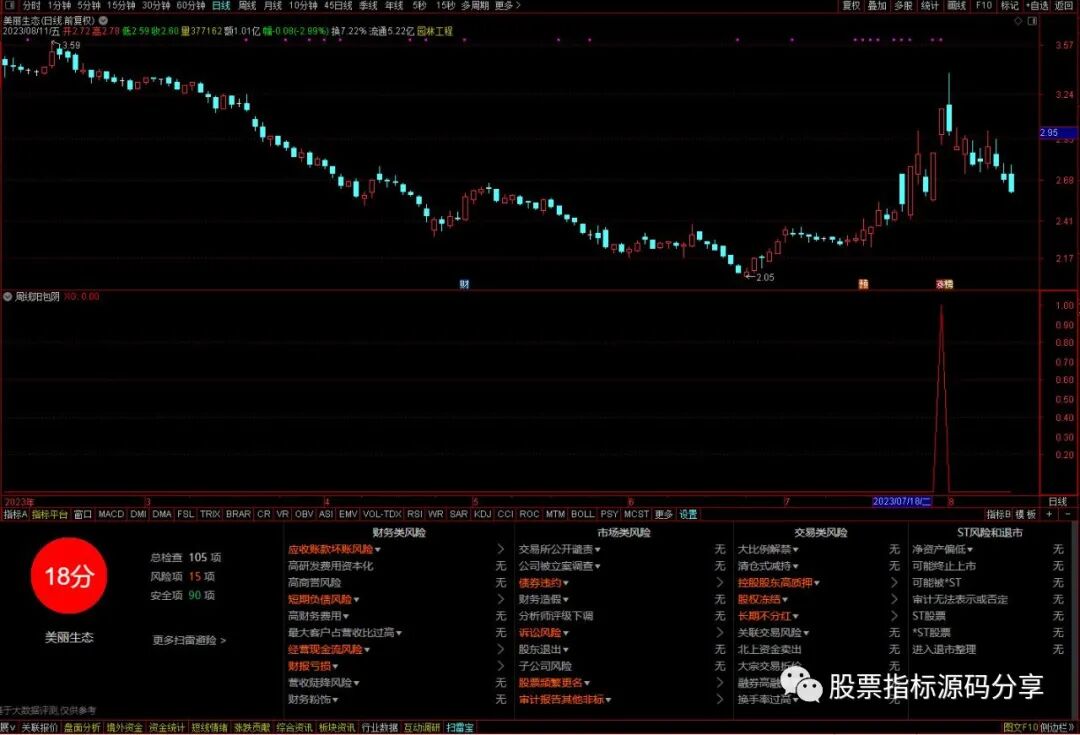The width and height of the screenshot is (1080, 735).
Task: Expand 财报亏损 row chevron
Action: click(x=501, y=666)
